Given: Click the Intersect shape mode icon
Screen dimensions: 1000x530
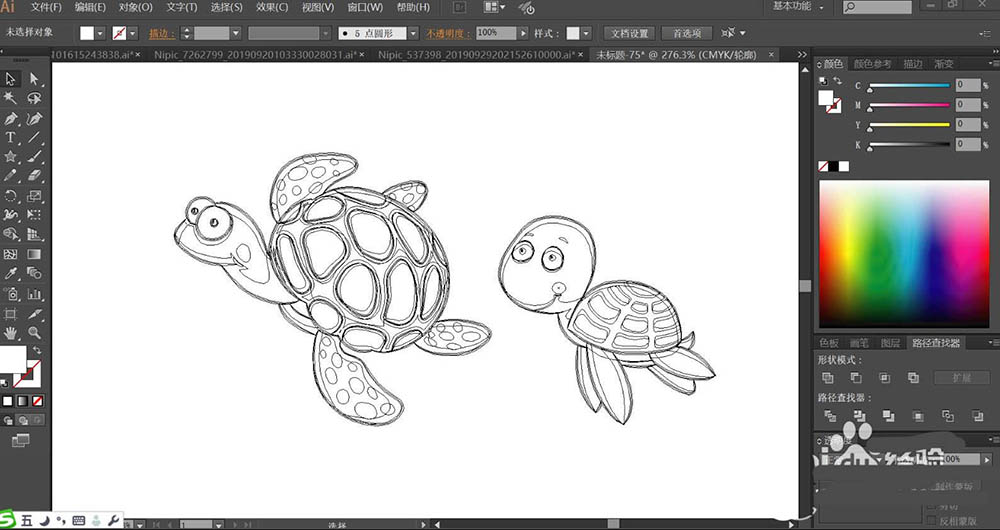Looking at the screenshot, I should click(885, 378).
